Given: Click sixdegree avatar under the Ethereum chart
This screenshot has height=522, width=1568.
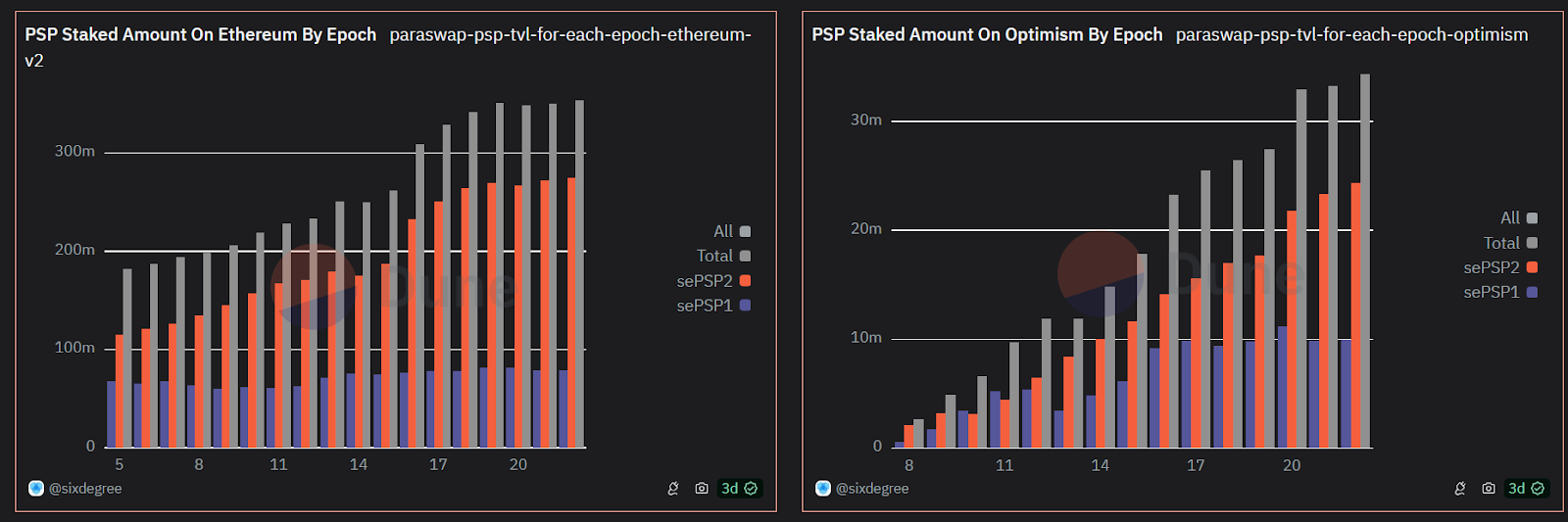Looking at the screenshot, I should point(36,488).
